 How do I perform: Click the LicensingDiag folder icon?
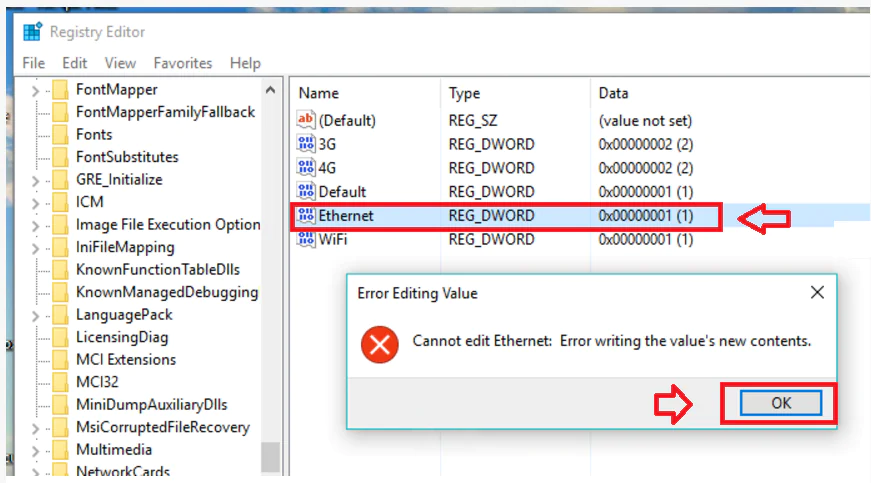point(60,337)
